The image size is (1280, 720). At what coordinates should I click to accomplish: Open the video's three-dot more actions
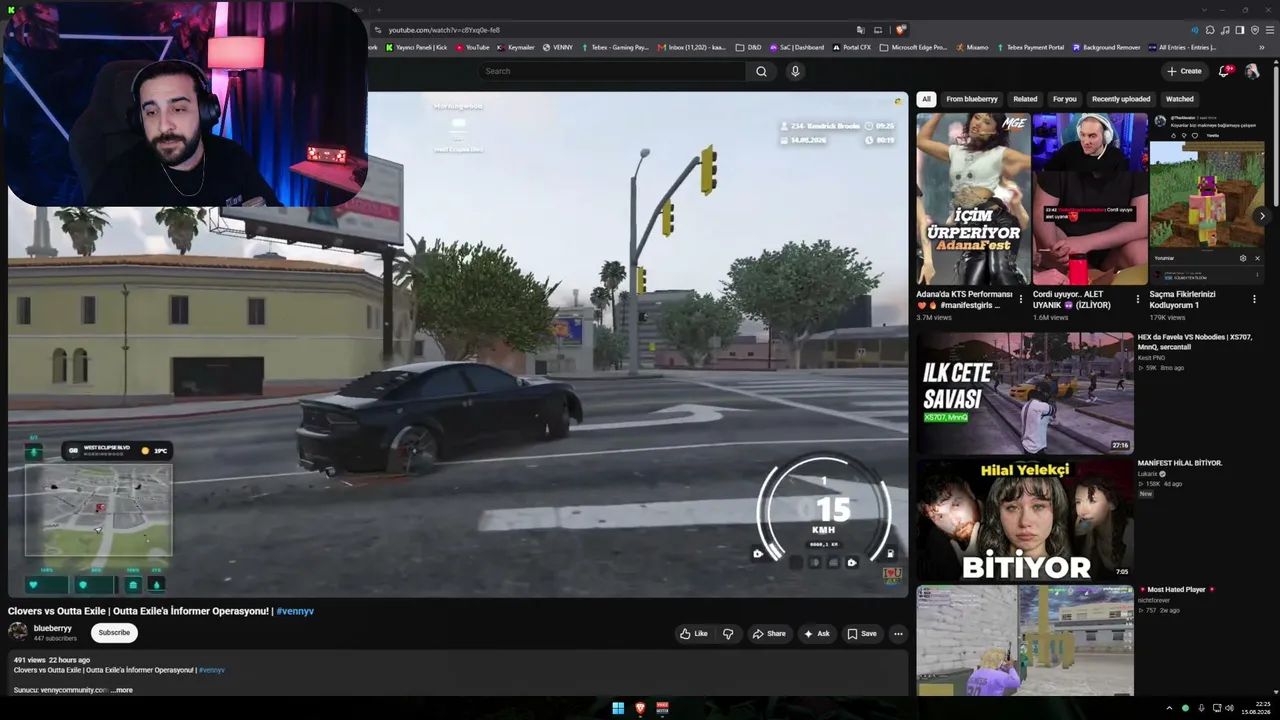898,634
